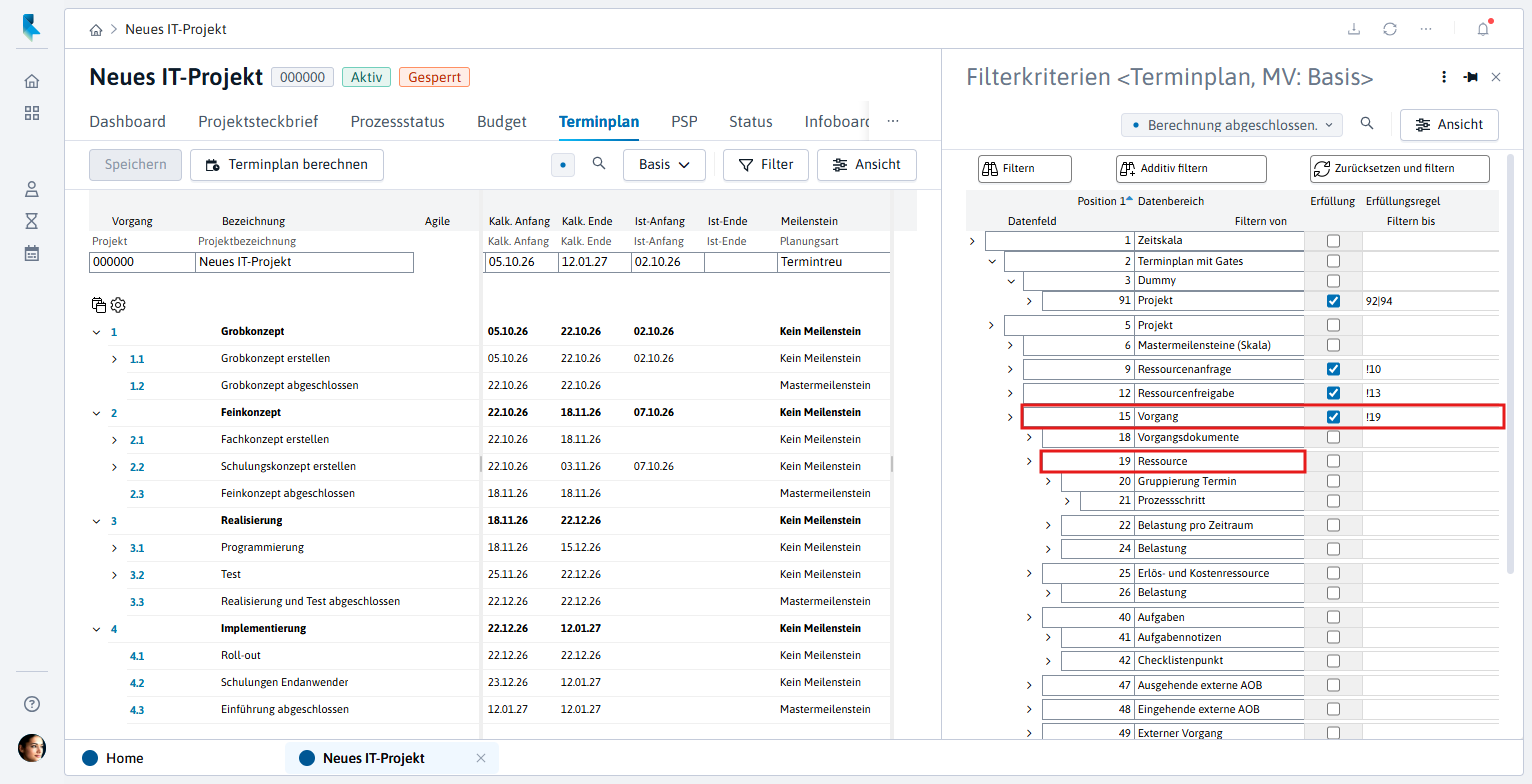Click the download icon in top bar

point(1354,29)
